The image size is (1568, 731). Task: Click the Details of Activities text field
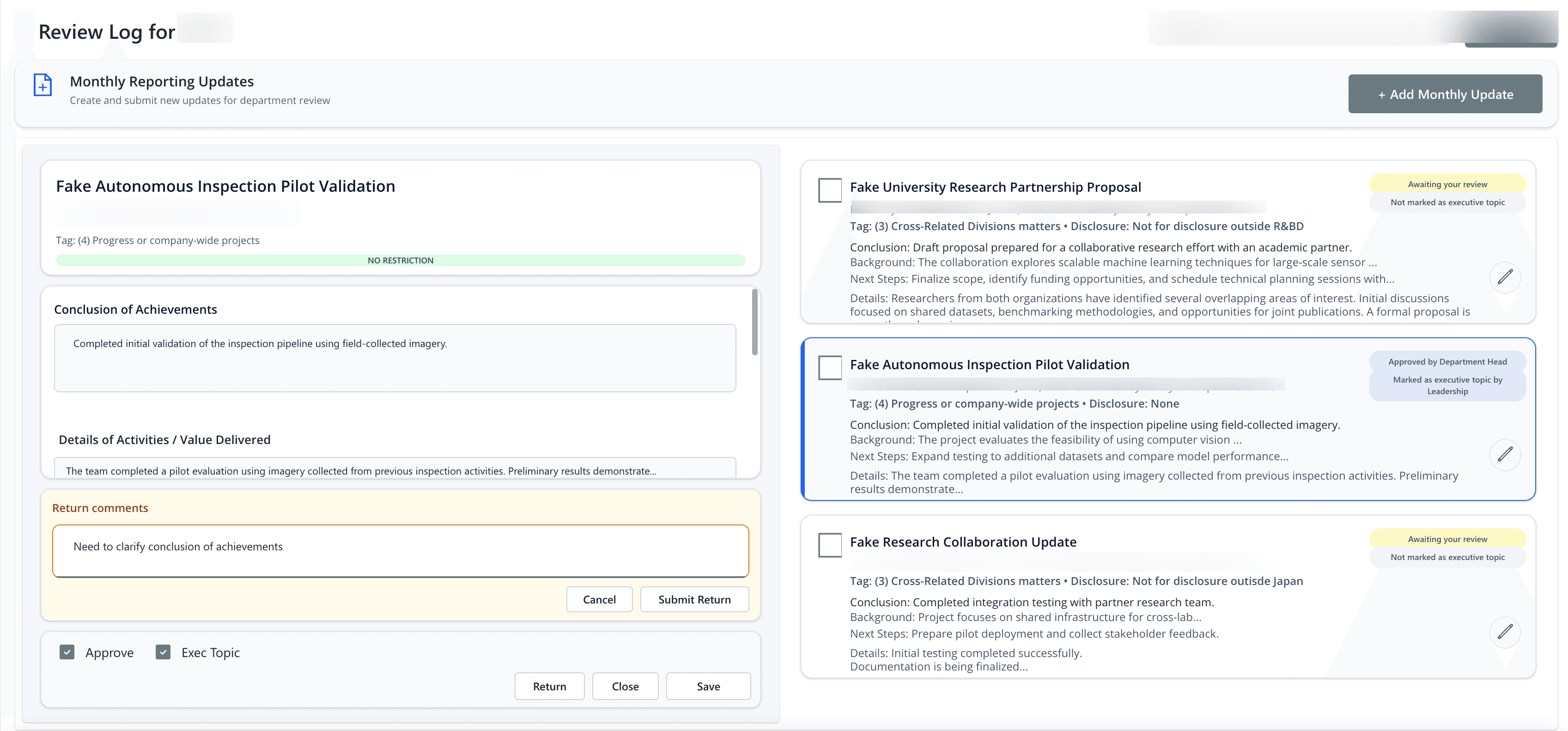pos(395,468)
